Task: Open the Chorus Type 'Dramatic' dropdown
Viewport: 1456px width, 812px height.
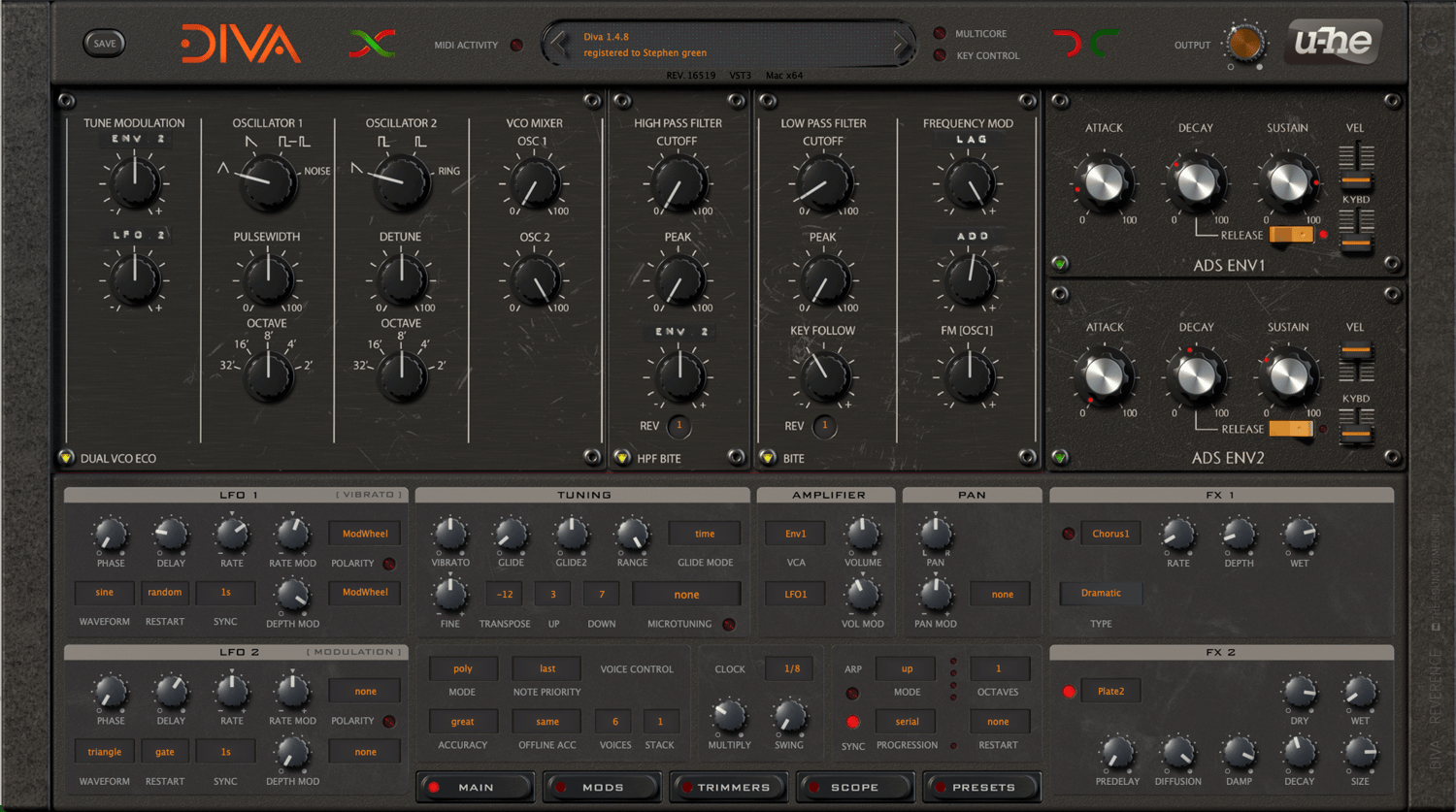Action: coord(1101,593)
